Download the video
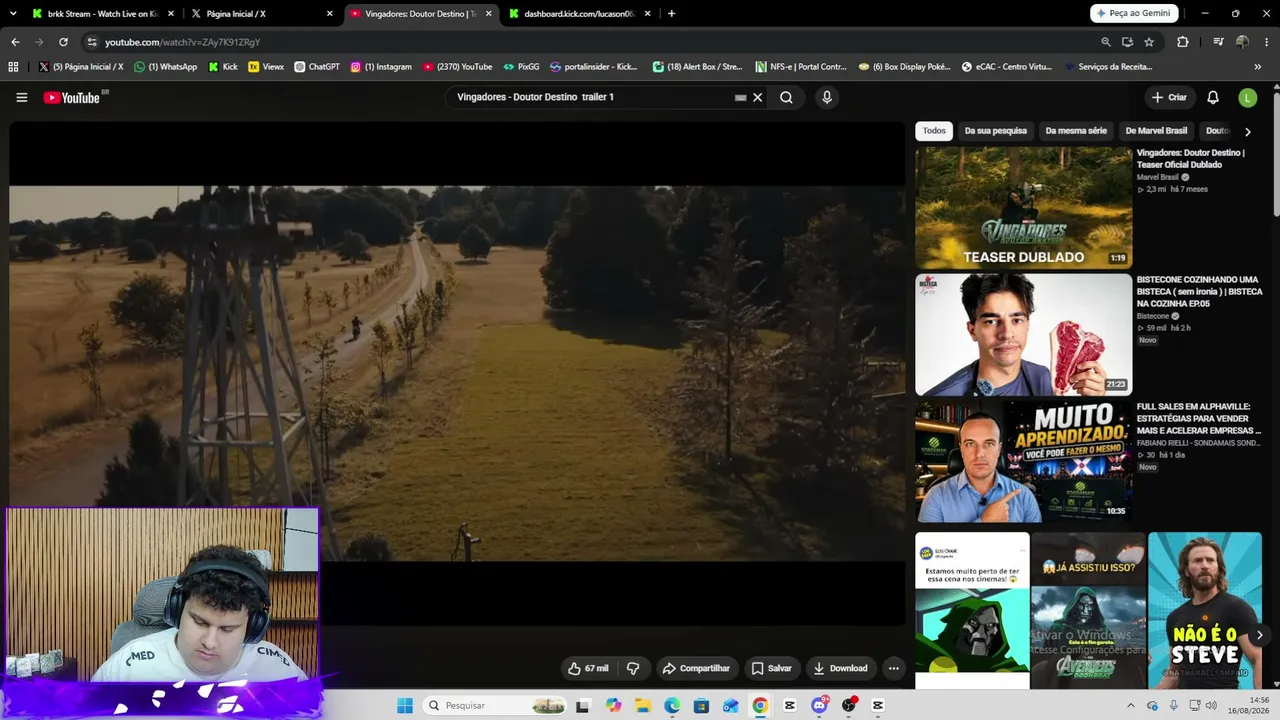 (841, 668)
